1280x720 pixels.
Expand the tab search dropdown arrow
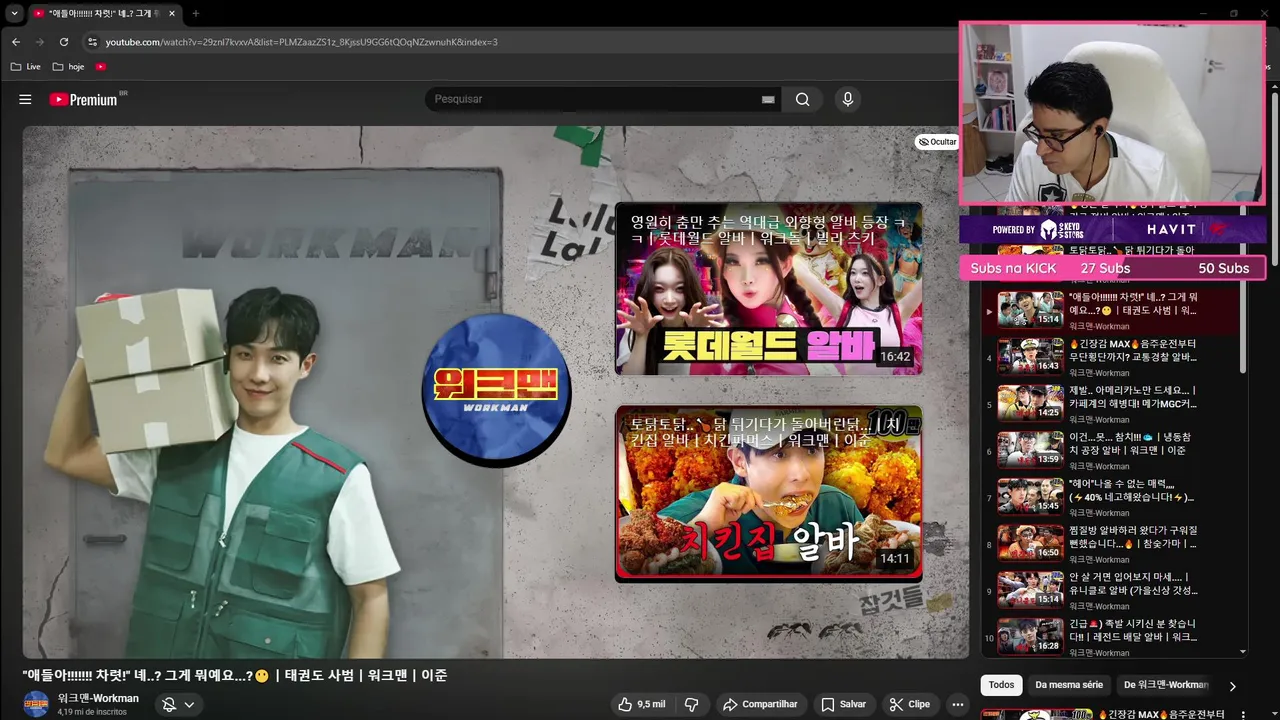[x=14, y=13]
